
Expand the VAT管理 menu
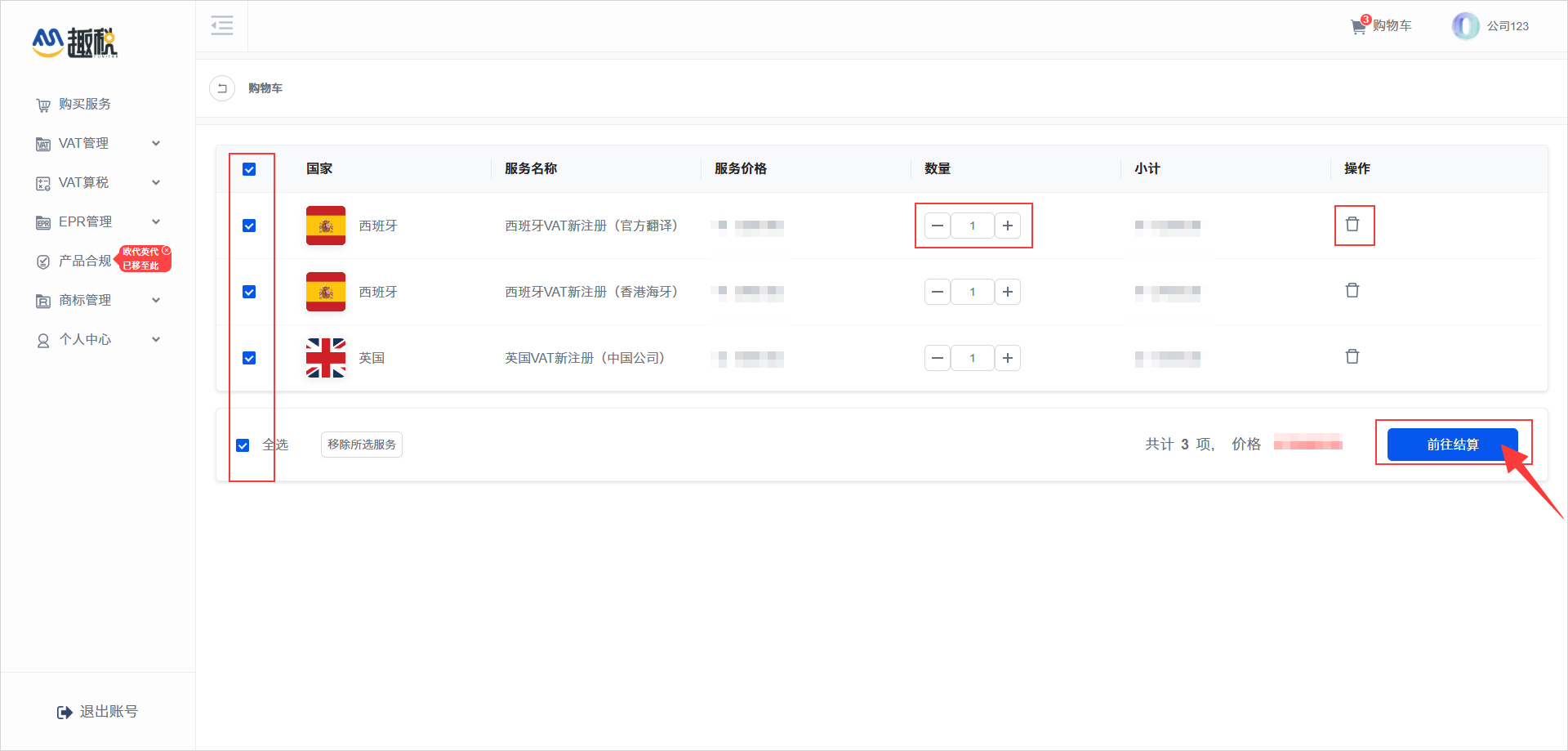(x=156, y=143)
